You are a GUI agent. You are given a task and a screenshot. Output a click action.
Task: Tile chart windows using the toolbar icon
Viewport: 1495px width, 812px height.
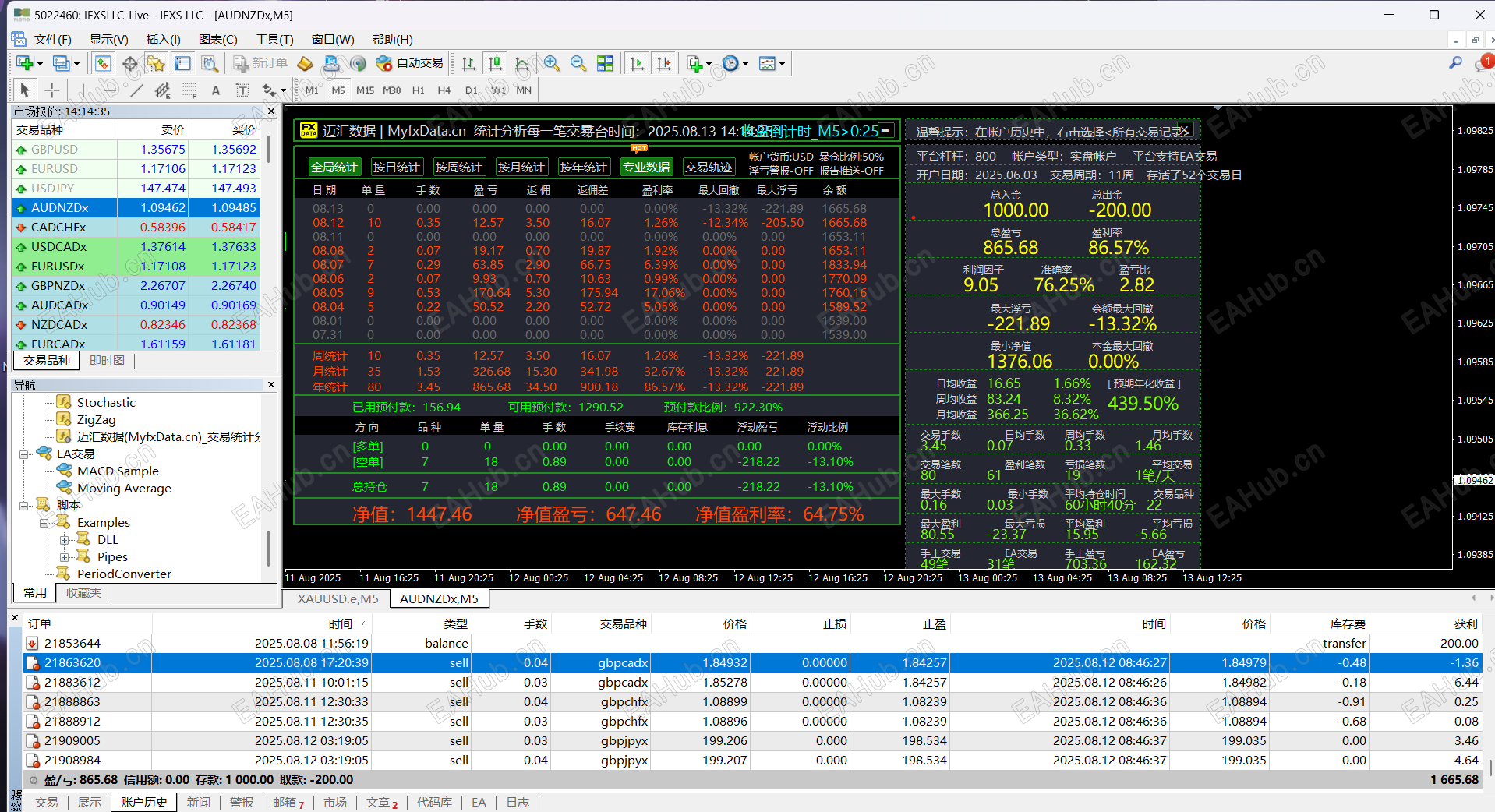point(605,64)
